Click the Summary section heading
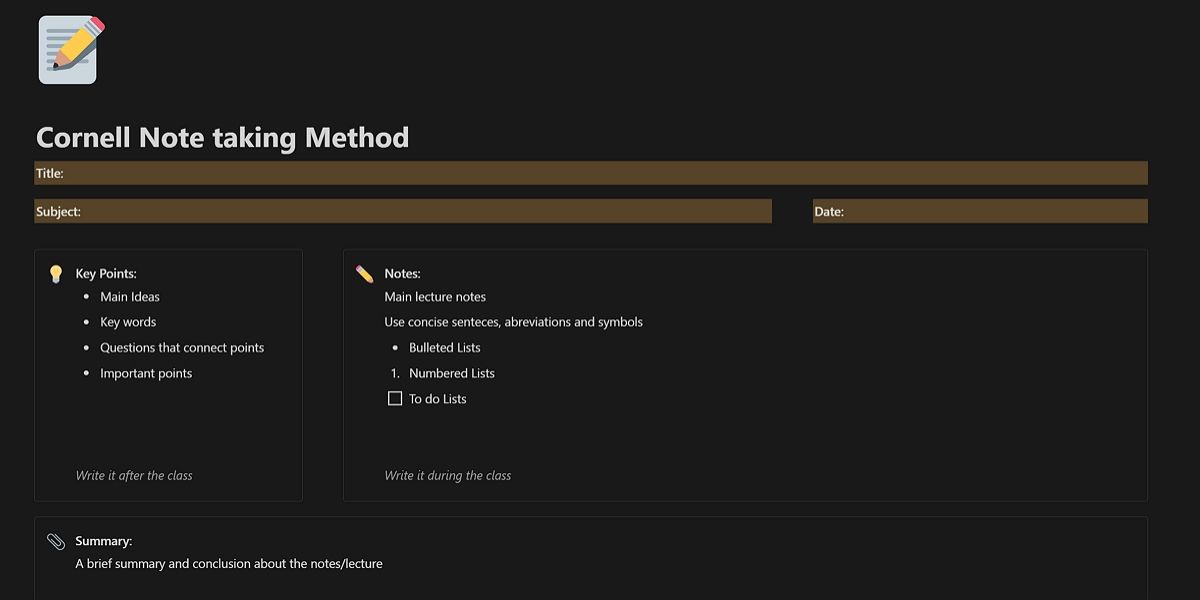The height and width of the screenshot is (600, 1200). (103, 540)
